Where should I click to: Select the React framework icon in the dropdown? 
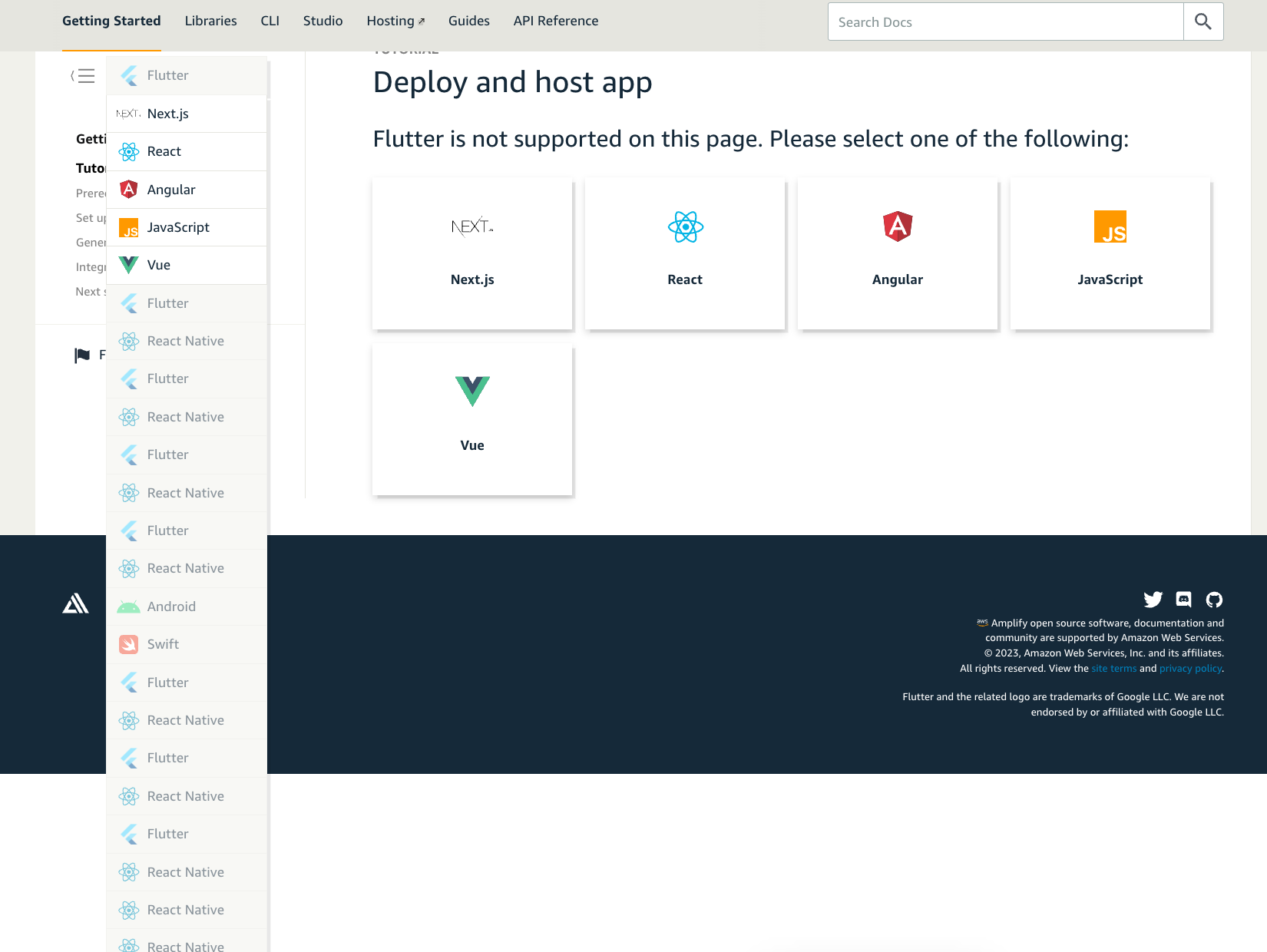click(x=128, y=151)
